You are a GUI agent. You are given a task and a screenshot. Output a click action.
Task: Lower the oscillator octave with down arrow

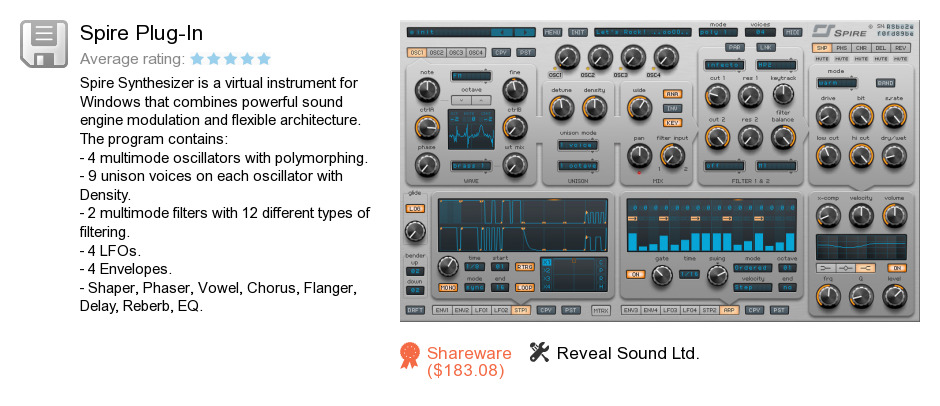(461, 100)
